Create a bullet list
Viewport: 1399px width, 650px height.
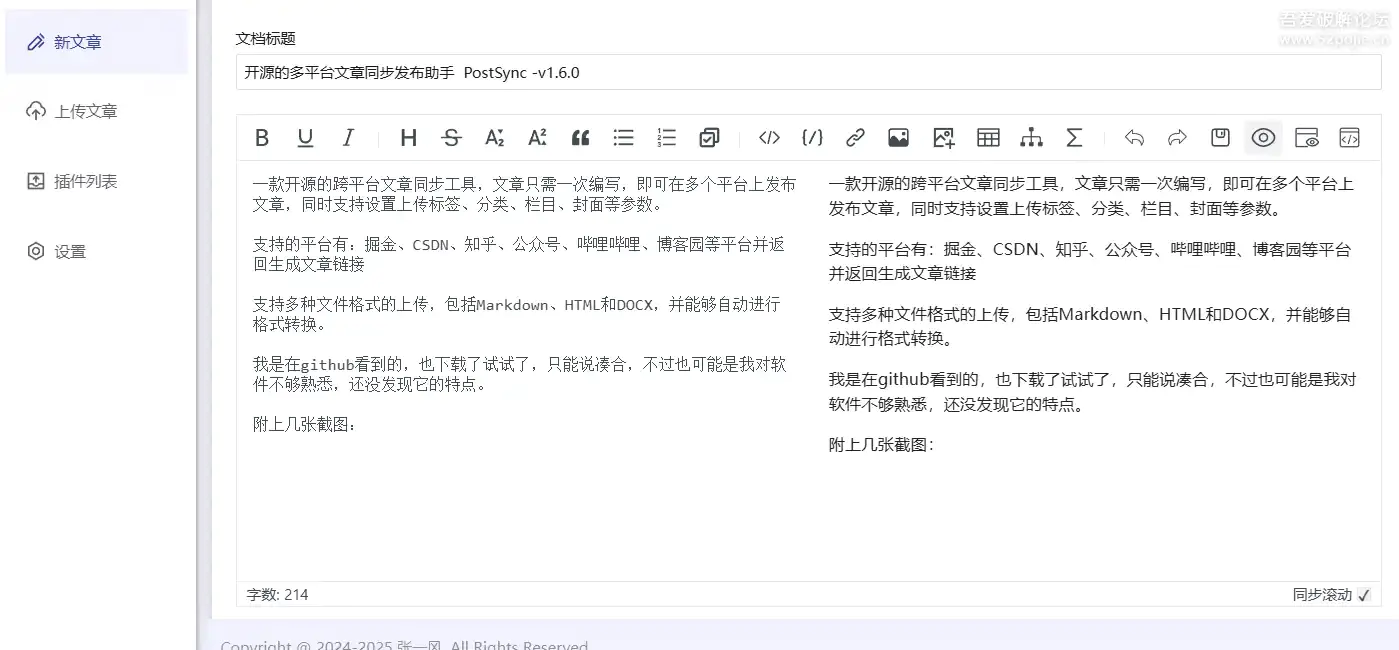pyautogui.click(x=623, y=137)
